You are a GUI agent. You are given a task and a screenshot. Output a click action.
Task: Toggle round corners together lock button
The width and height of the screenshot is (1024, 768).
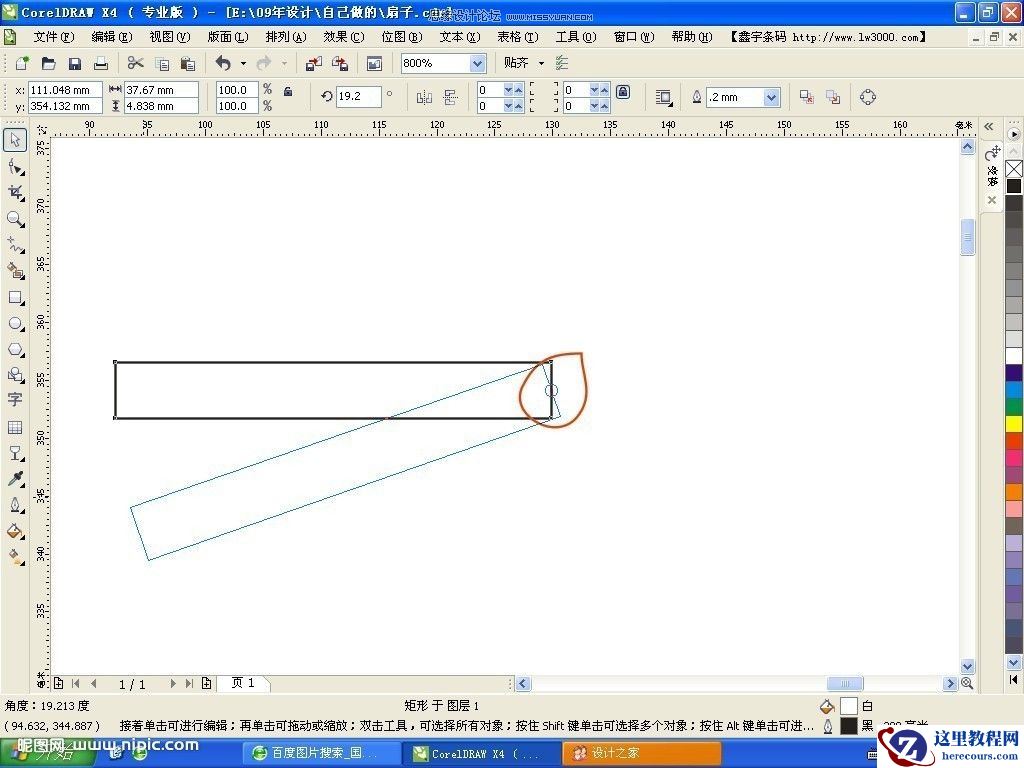click(x=623, y=91)
